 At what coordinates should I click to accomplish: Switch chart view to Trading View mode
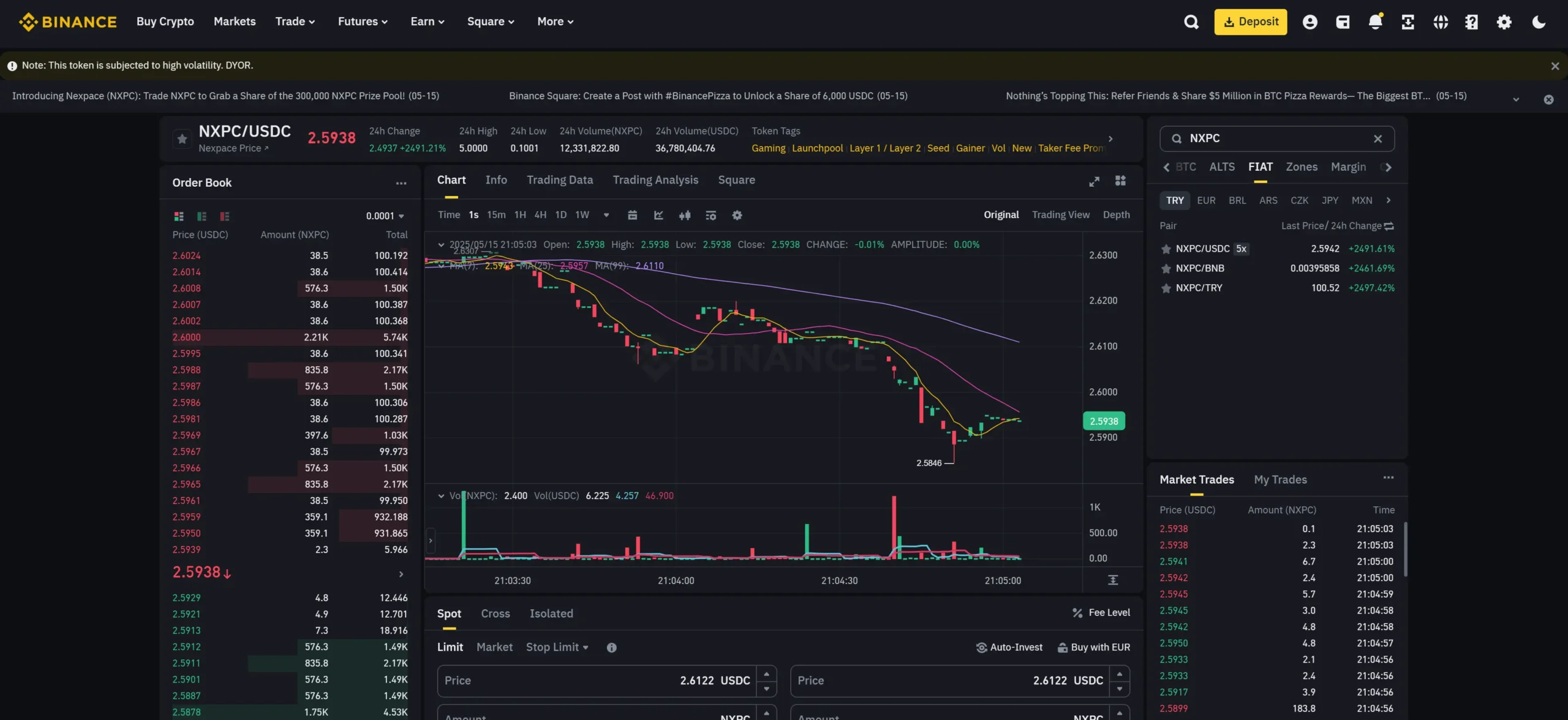coord(1061,214)
